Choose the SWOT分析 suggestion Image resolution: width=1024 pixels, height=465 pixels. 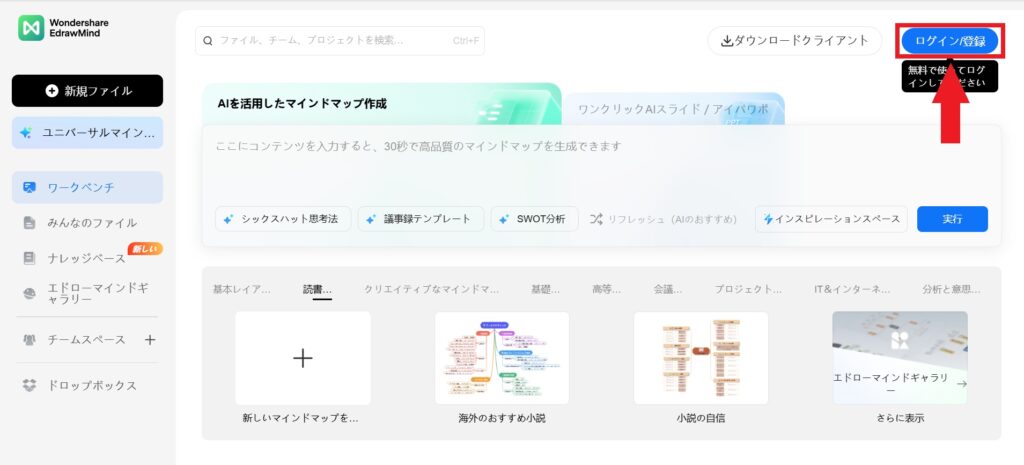[x=534, y=219]
